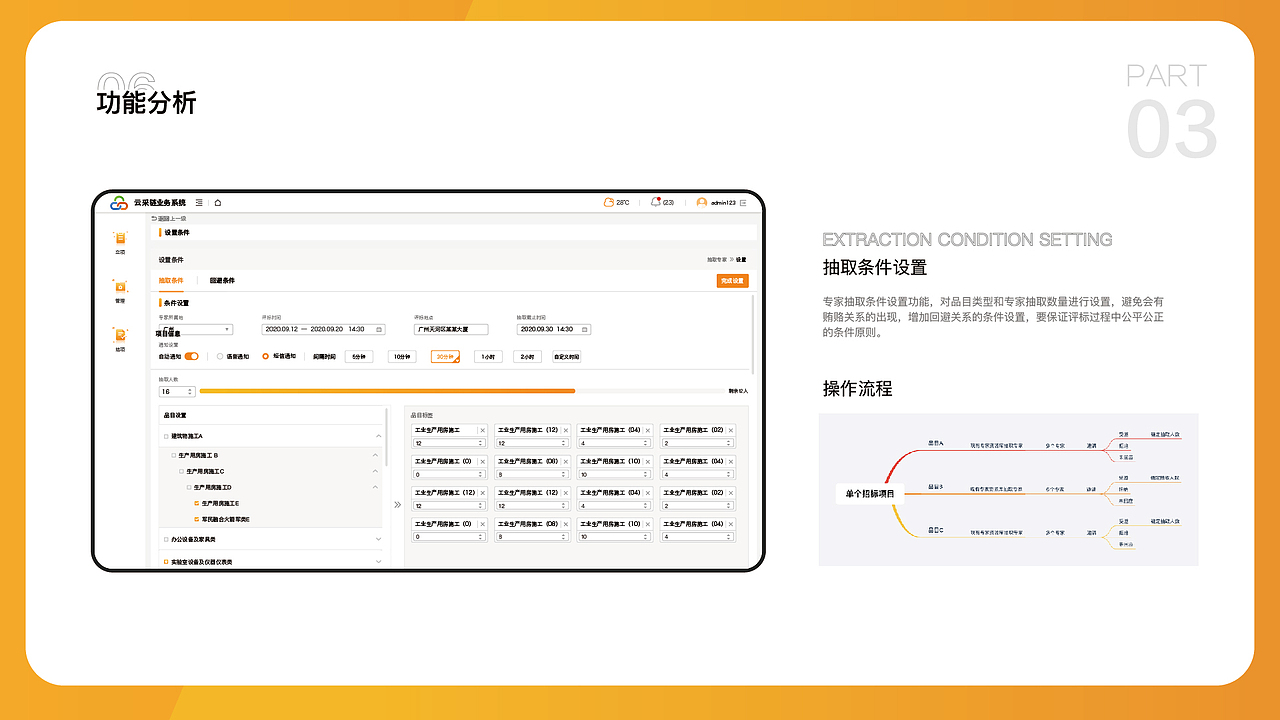Check the 生产用房施工C checkbox
The image size is (1280, 720).
[181, 471]
